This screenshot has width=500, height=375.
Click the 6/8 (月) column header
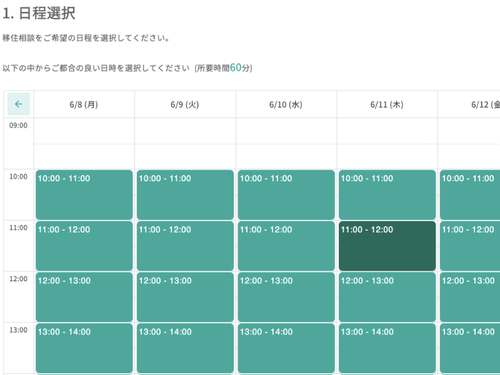pos(84,104)
